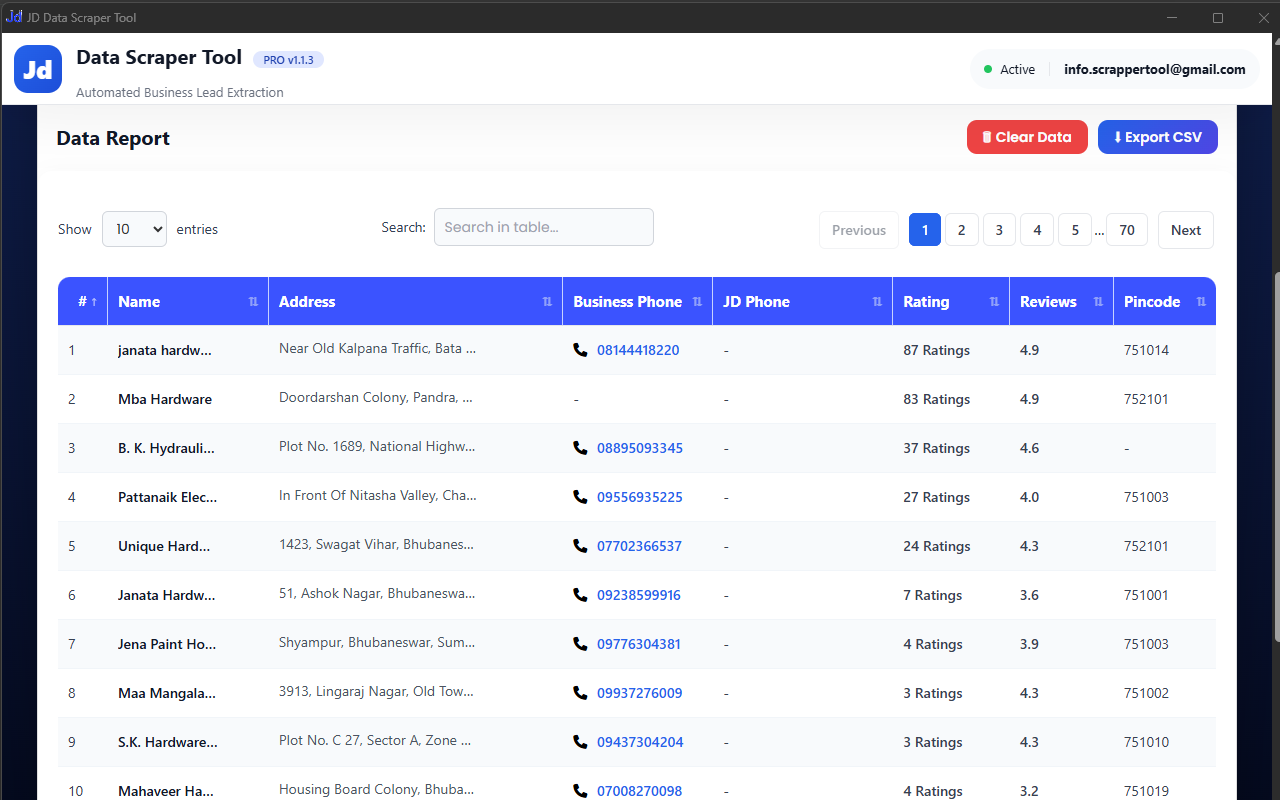Click the PRO v1.1.3 badge
This screenshot has width=1280, height=800.
coord(288,60)
